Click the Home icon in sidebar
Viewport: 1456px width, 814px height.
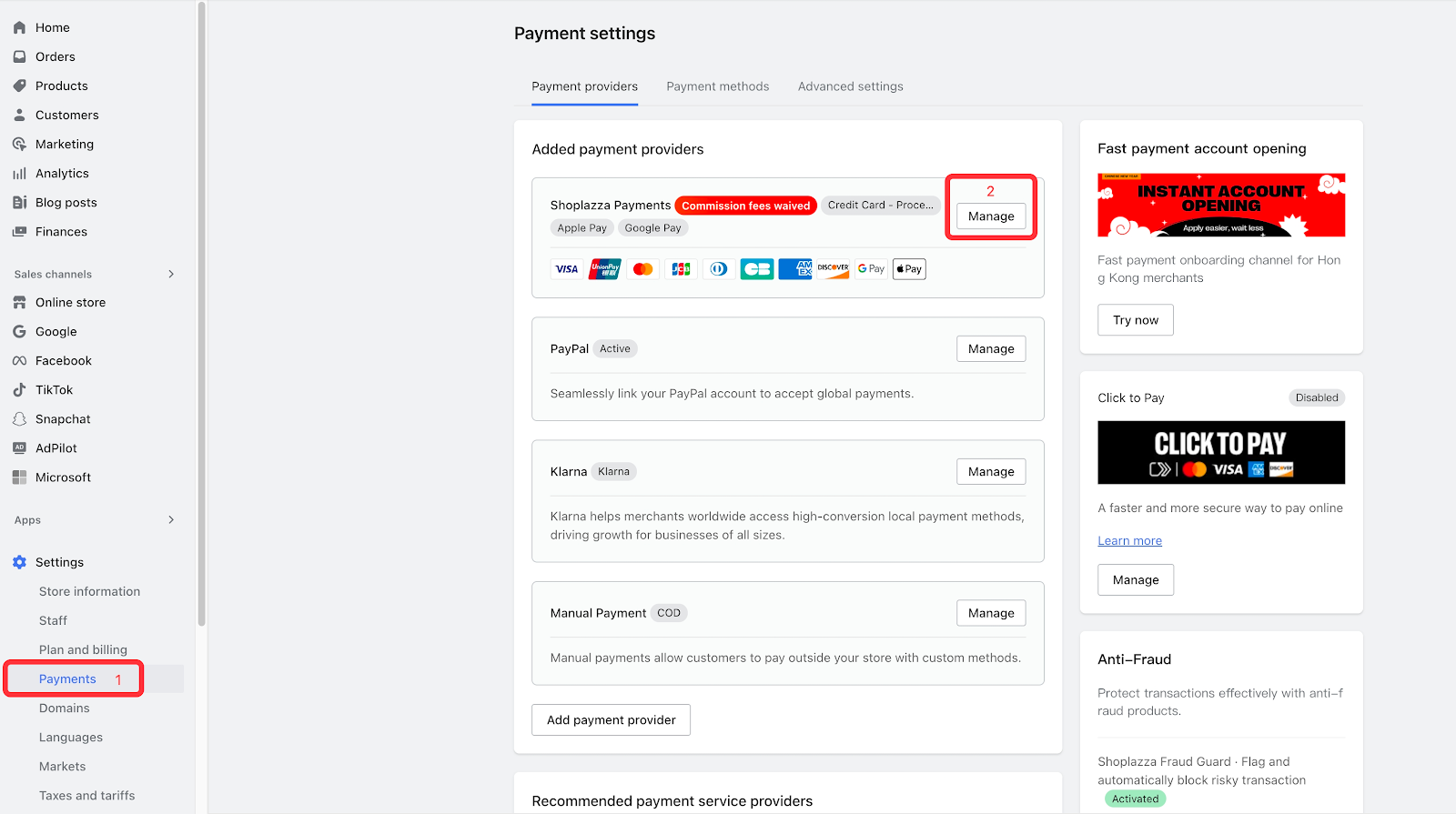pyautogui.click(x=19, y=28)
